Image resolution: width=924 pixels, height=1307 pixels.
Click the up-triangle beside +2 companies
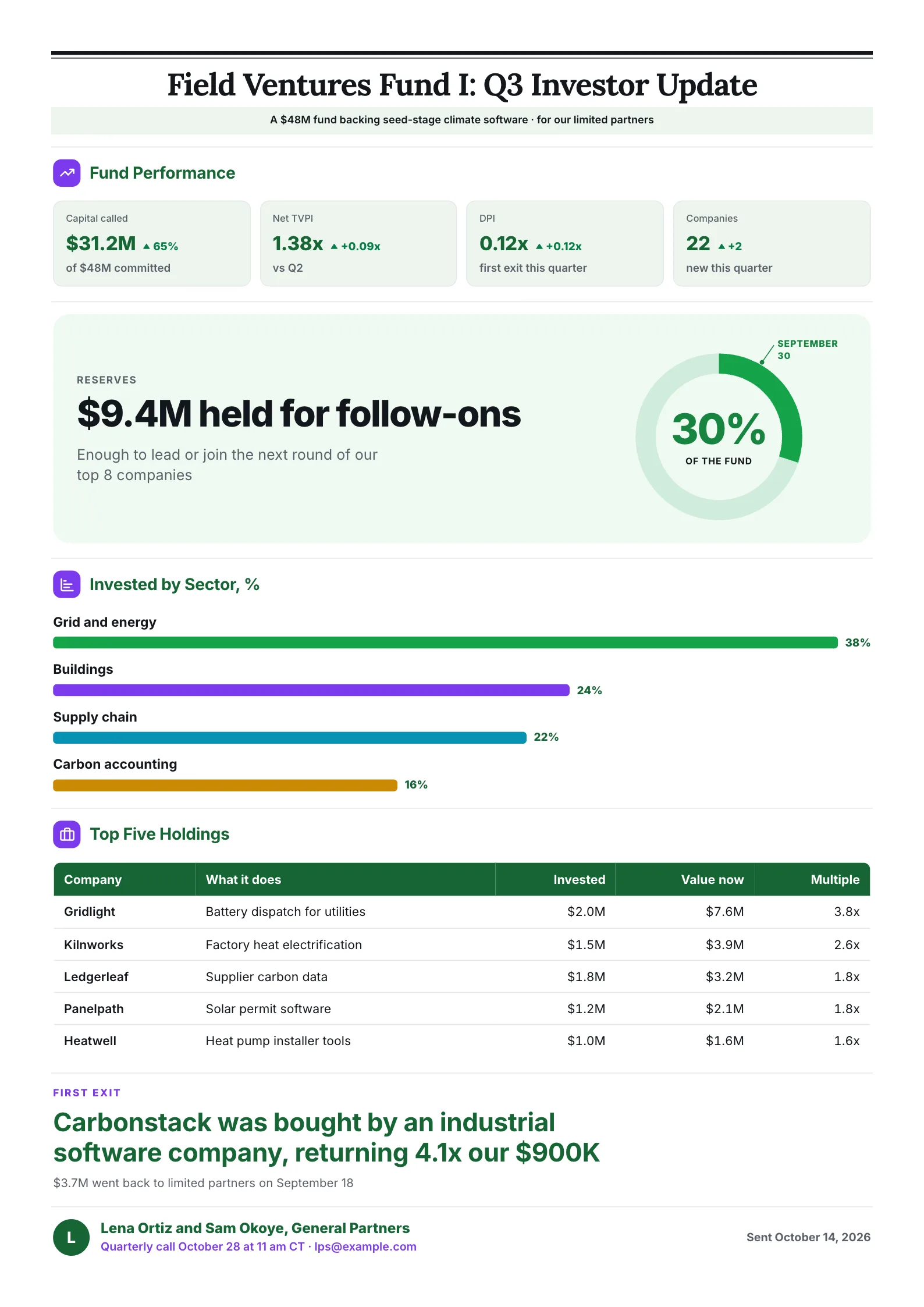tap(722, 247)
